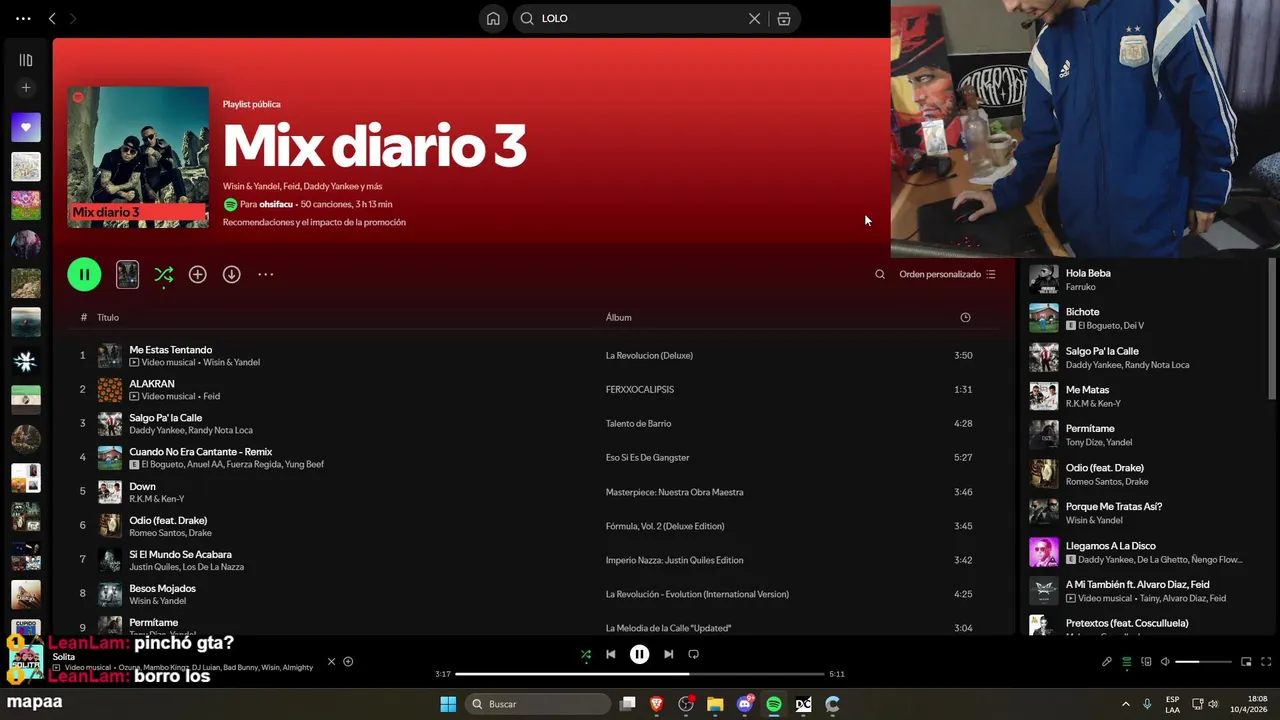Open artist link Wisin & Yandel on row 1
This screenshot has height=720, width=1280.
231,362
